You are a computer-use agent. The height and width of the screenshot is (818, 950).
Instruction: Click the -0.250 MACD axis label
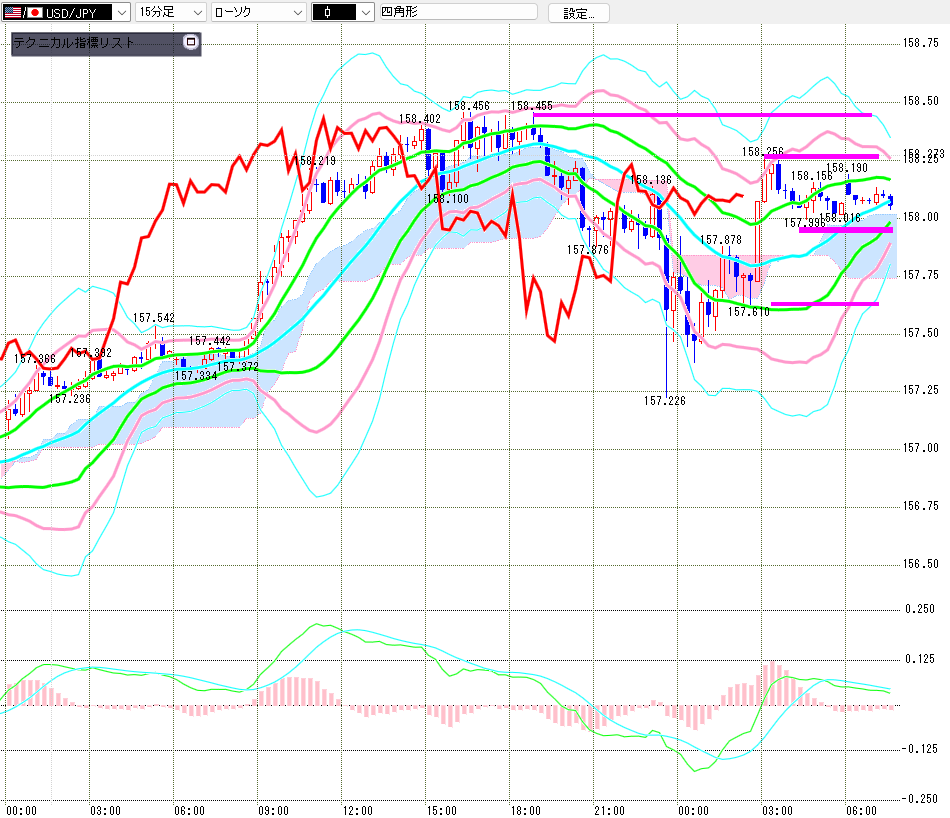(x=918, y=799)
